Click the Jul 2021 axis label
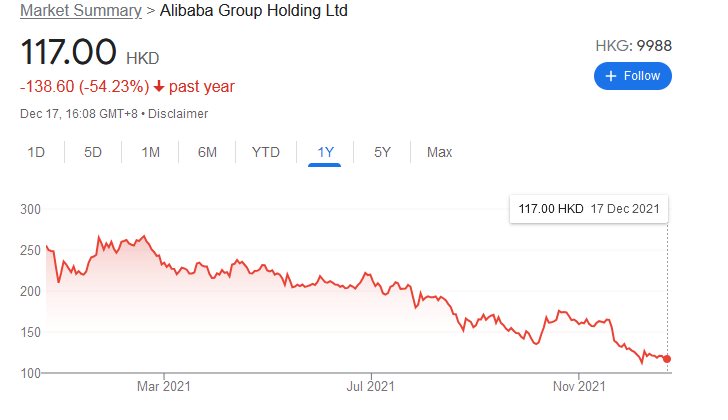 click(371, 384)
